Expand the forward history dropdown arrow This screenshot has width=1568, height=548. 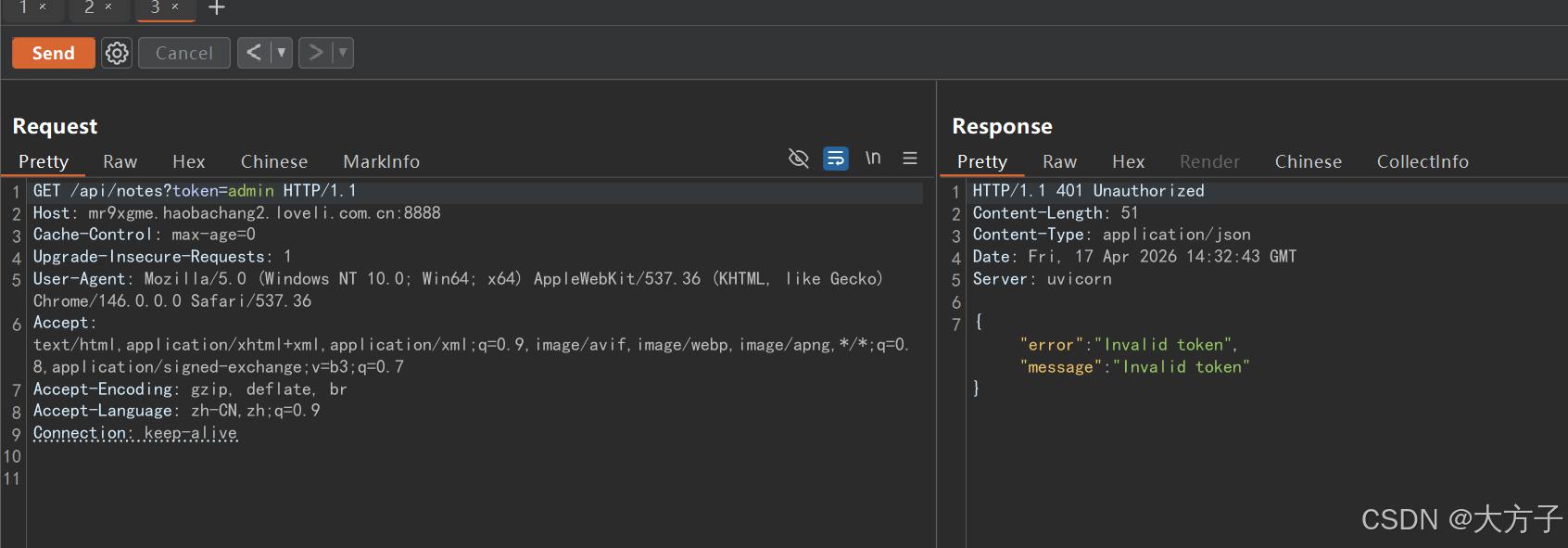(343, 53)
